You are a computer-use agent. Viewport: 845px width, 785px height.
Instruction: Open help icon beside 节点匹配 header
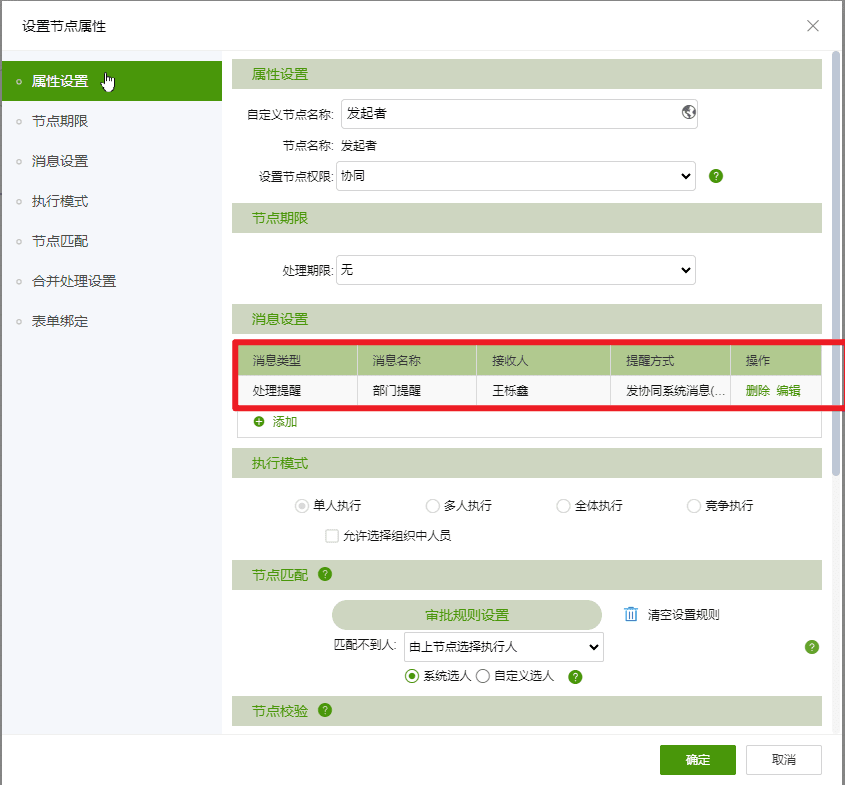325,574
